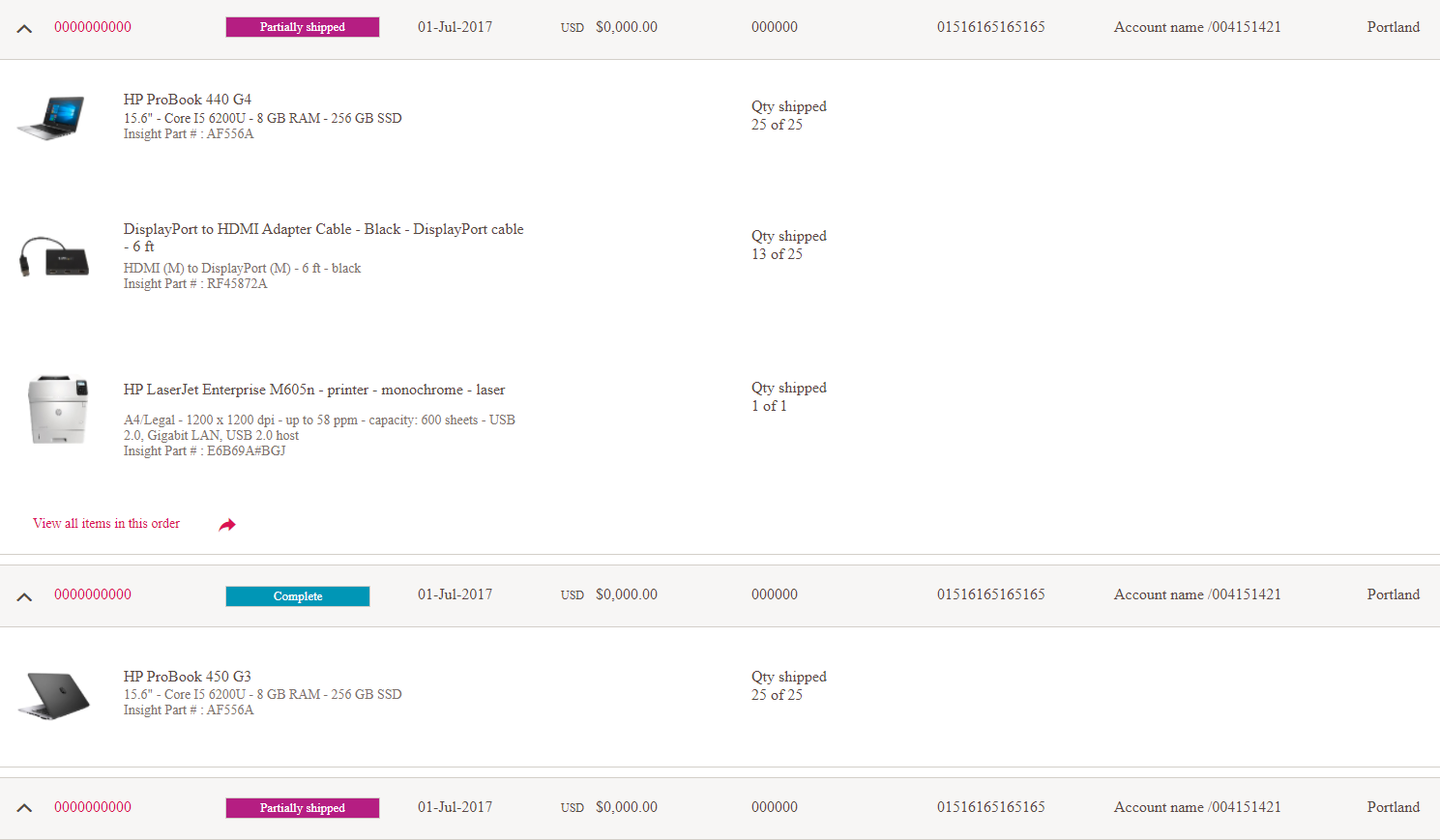Click the teal Complete status badge
Screen dimensions: 1440x840
[x=298, y=596]
